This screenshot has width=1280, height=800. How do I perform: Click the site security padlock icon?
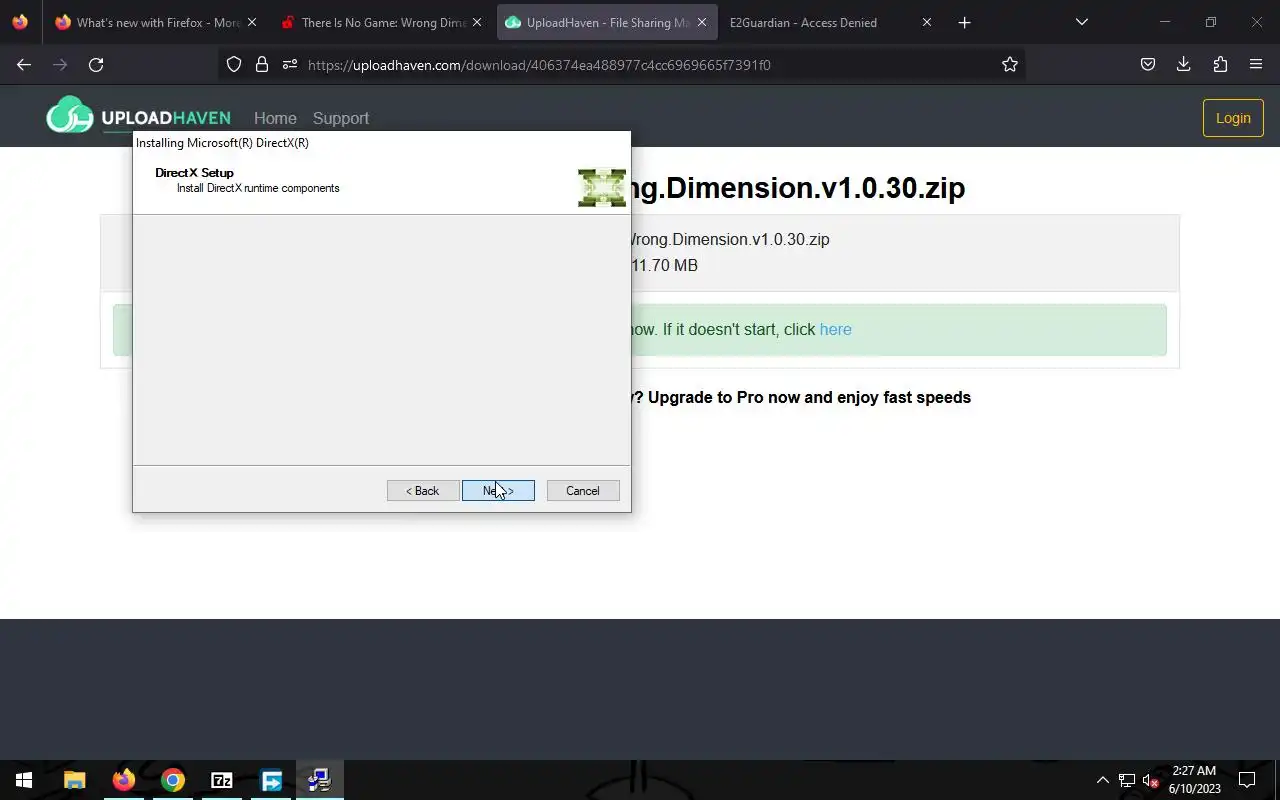(x=262, y=65)
